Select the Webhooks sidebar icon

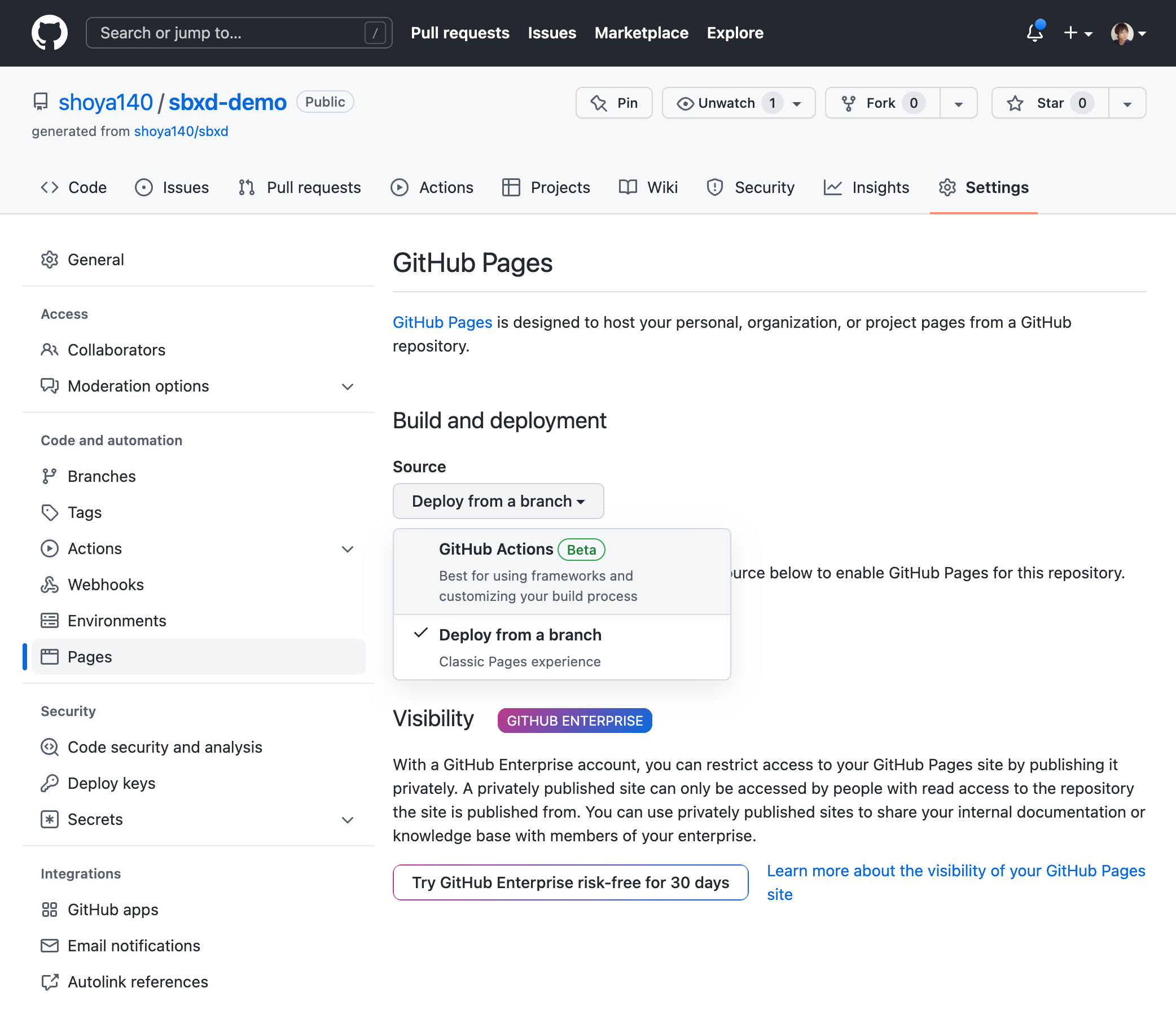(x=50, y=585)
